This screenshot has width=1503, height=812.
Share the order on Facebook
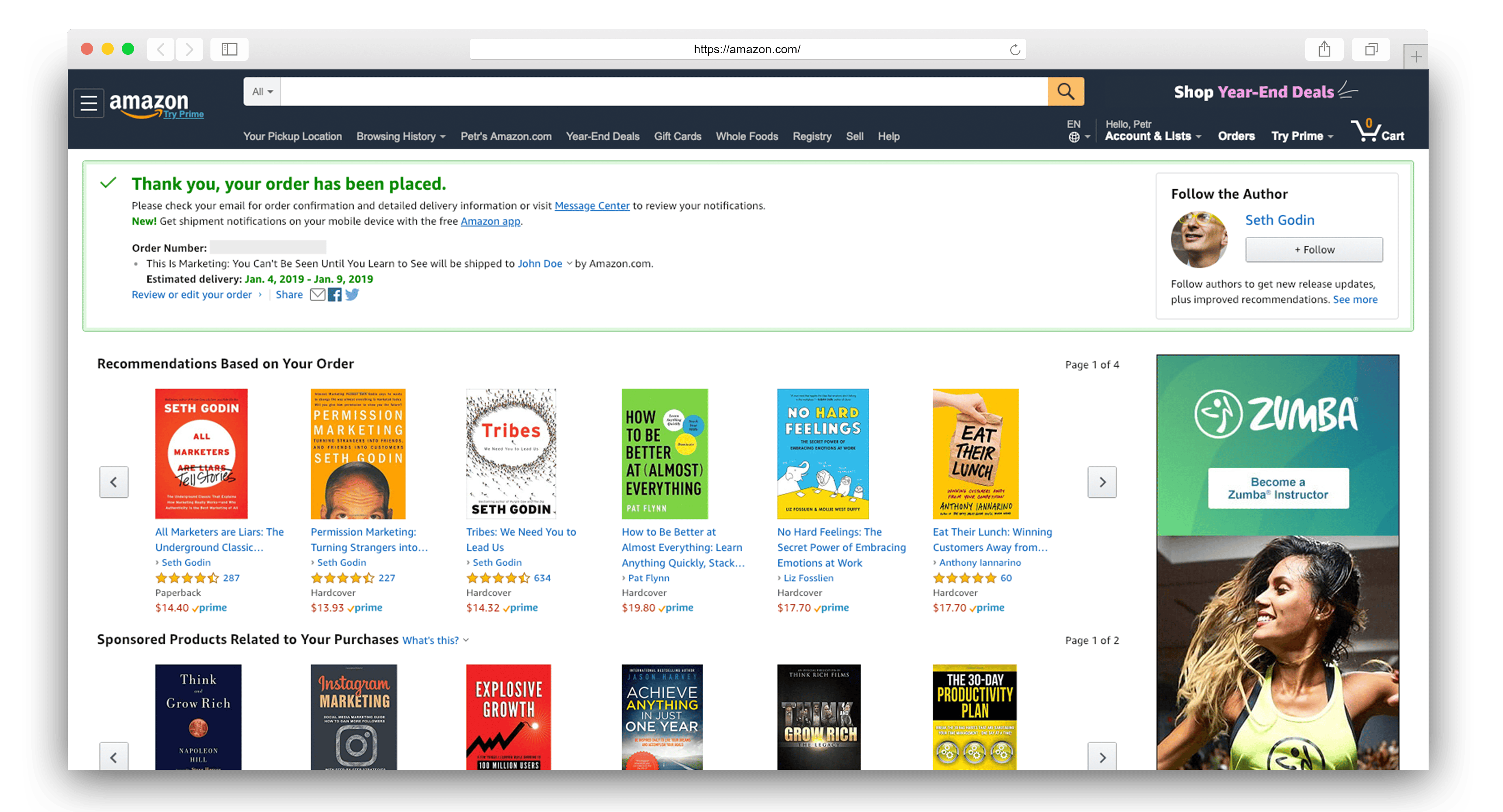tap(335, 295)
